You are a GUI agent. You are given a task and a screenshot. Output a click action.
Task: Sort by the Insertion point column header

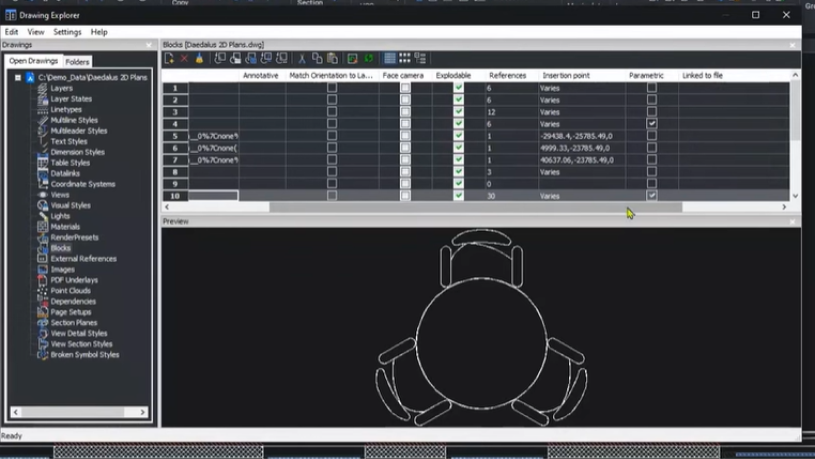pos(566,75)
